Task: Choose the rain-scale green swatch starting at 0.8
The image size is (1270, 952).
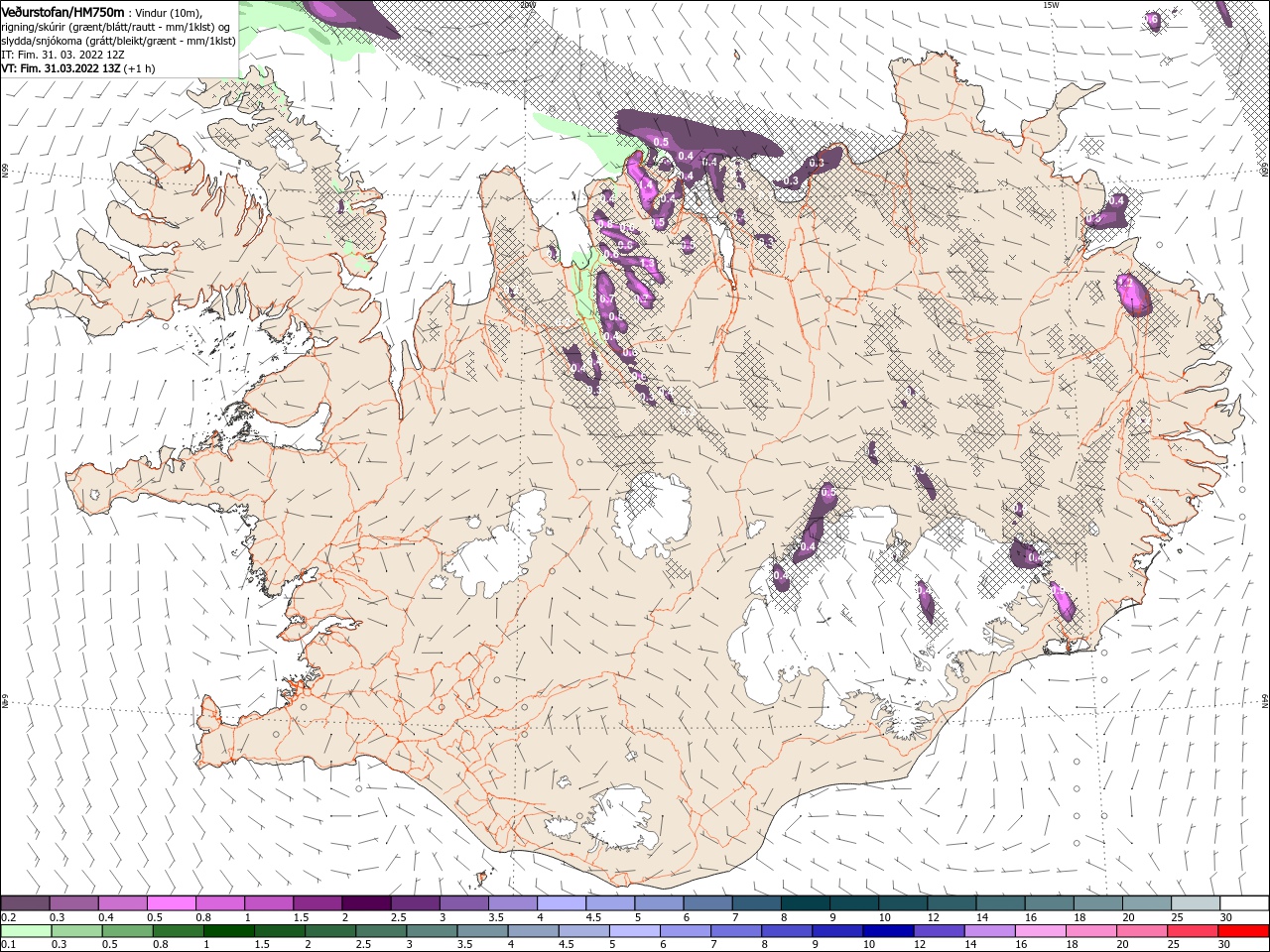Action: [x=178, y=931]
